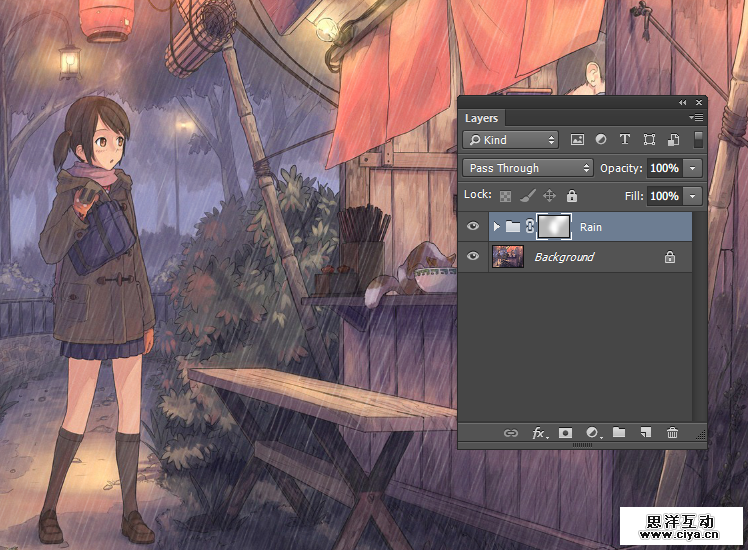Open the Opacity slider dropdown arrow
The height and width of the screenshot is (550, 748).
693,168
